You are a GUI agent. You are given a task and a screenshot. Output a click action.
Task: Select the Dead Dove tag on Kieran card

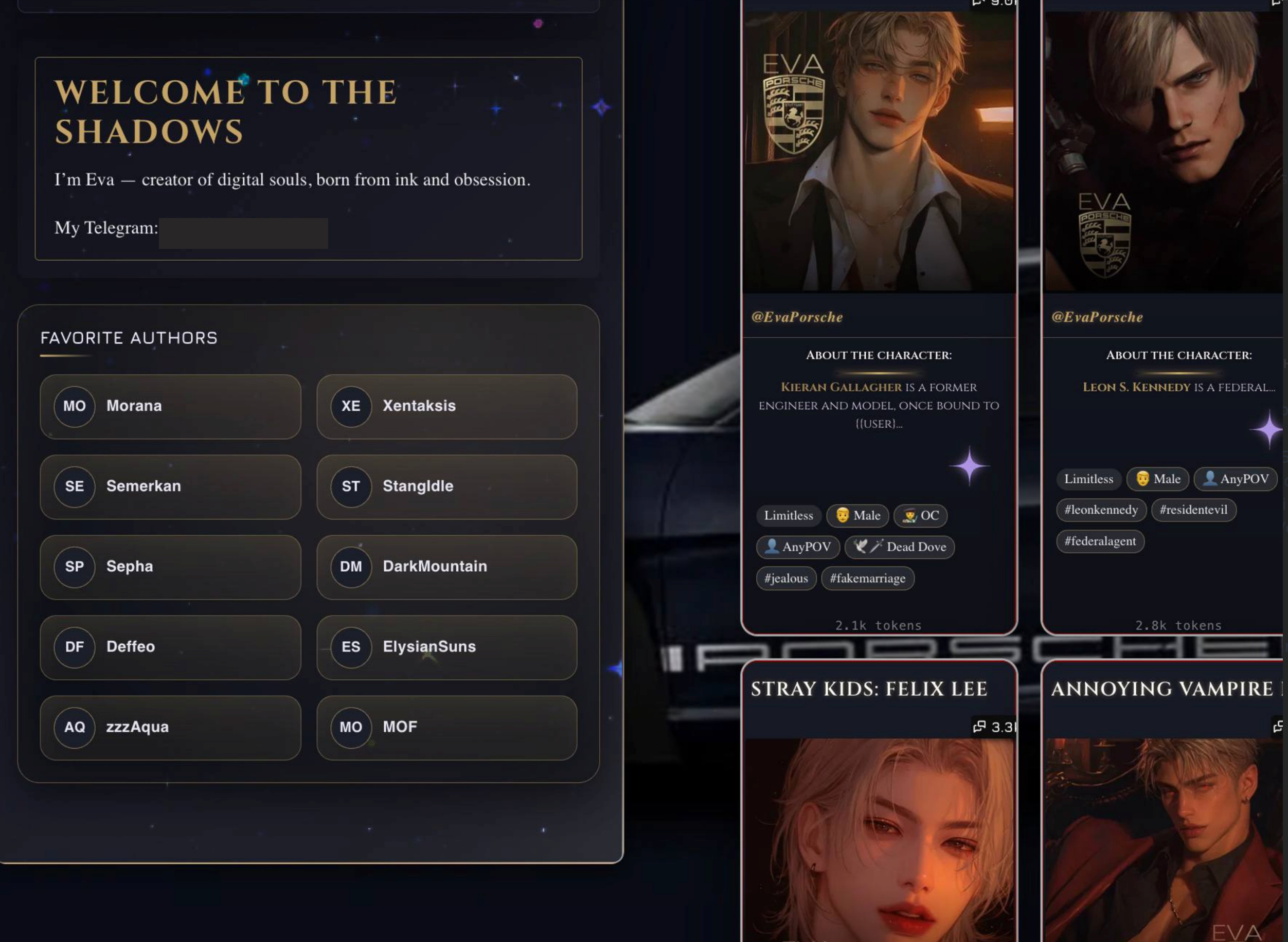click(900, 547)
